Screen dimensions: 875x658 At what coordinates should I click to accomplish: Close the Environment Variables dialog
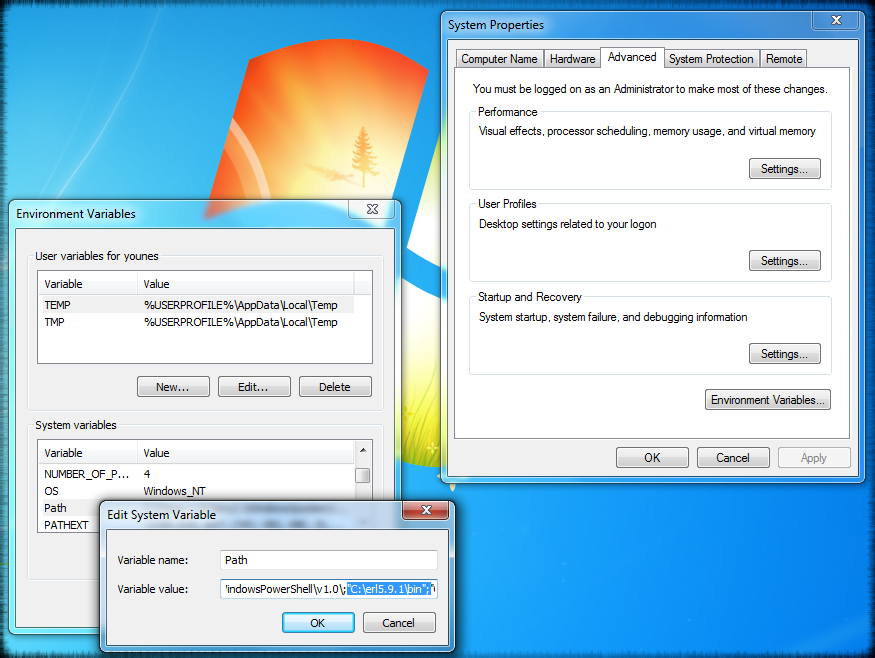point(372,209)
